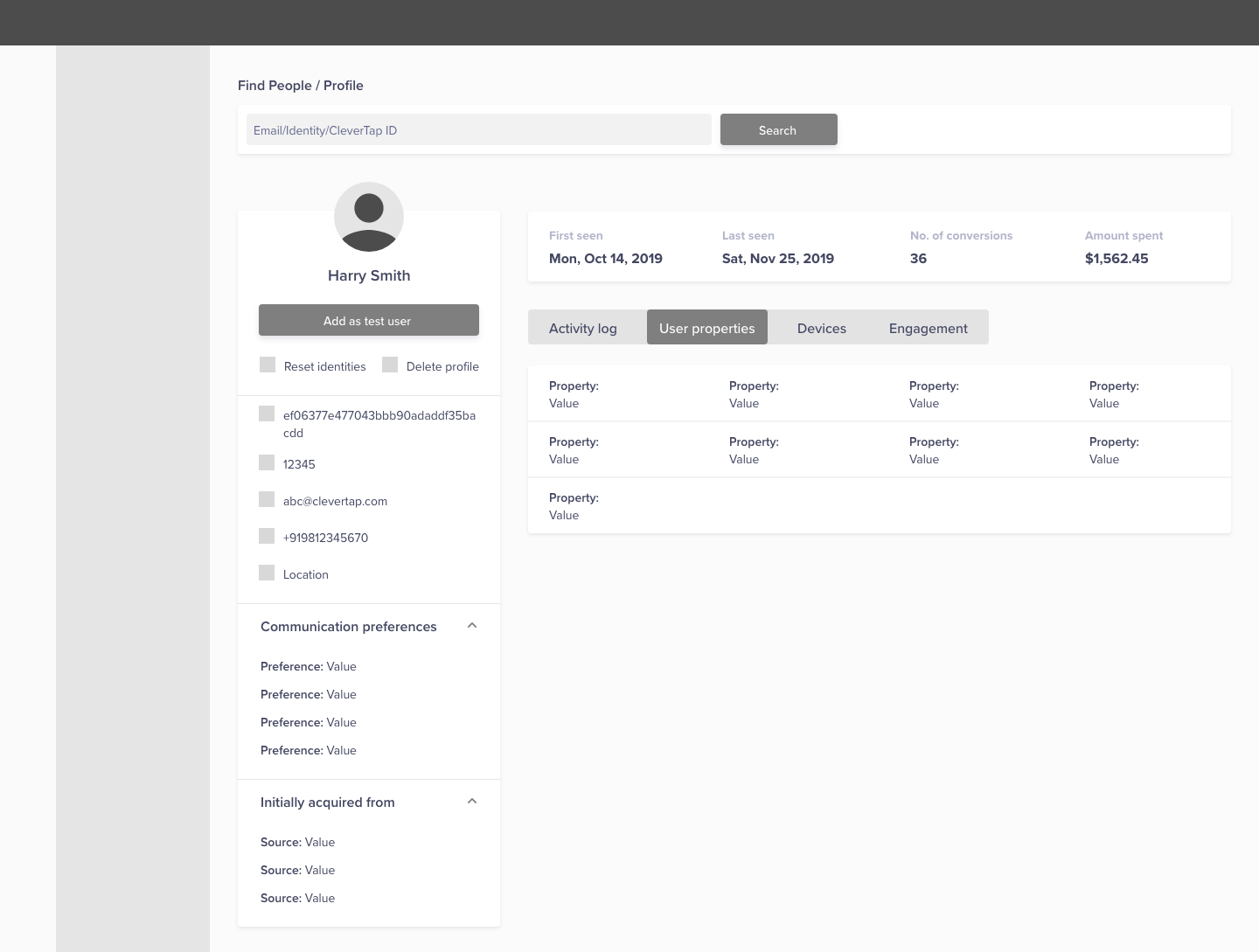The width and height of the screenshot is (1259, 952).
Task: Click the Delete profile label
Action: pos(442,366)
